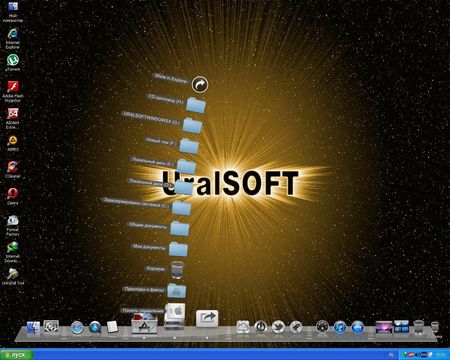Open Корзина trash can in the stack
The width and height of the screenshot is (450, 360).
pyautogui.click(x=177, y=270)
